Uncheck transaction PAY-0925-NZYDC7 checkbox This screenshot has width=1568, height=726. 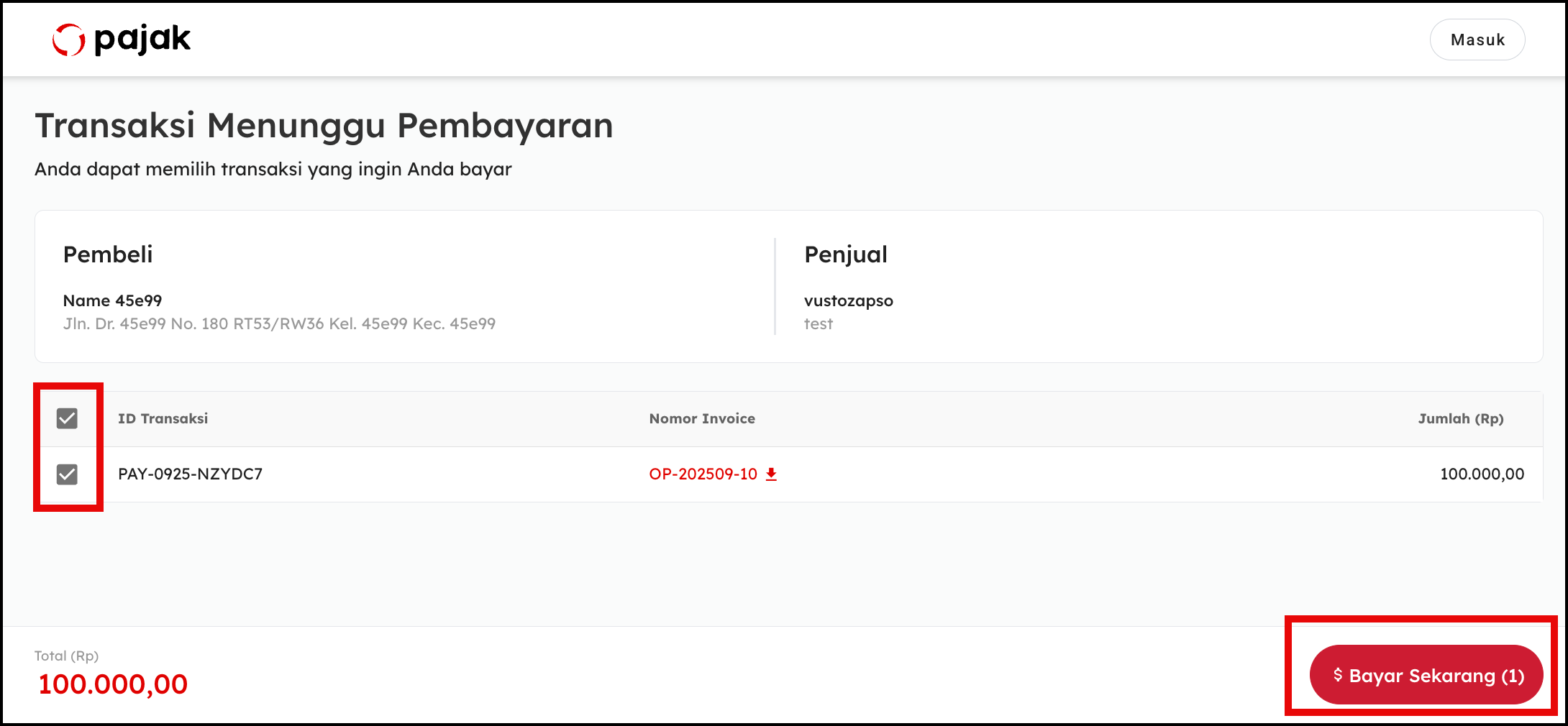[x=67, y=474]
